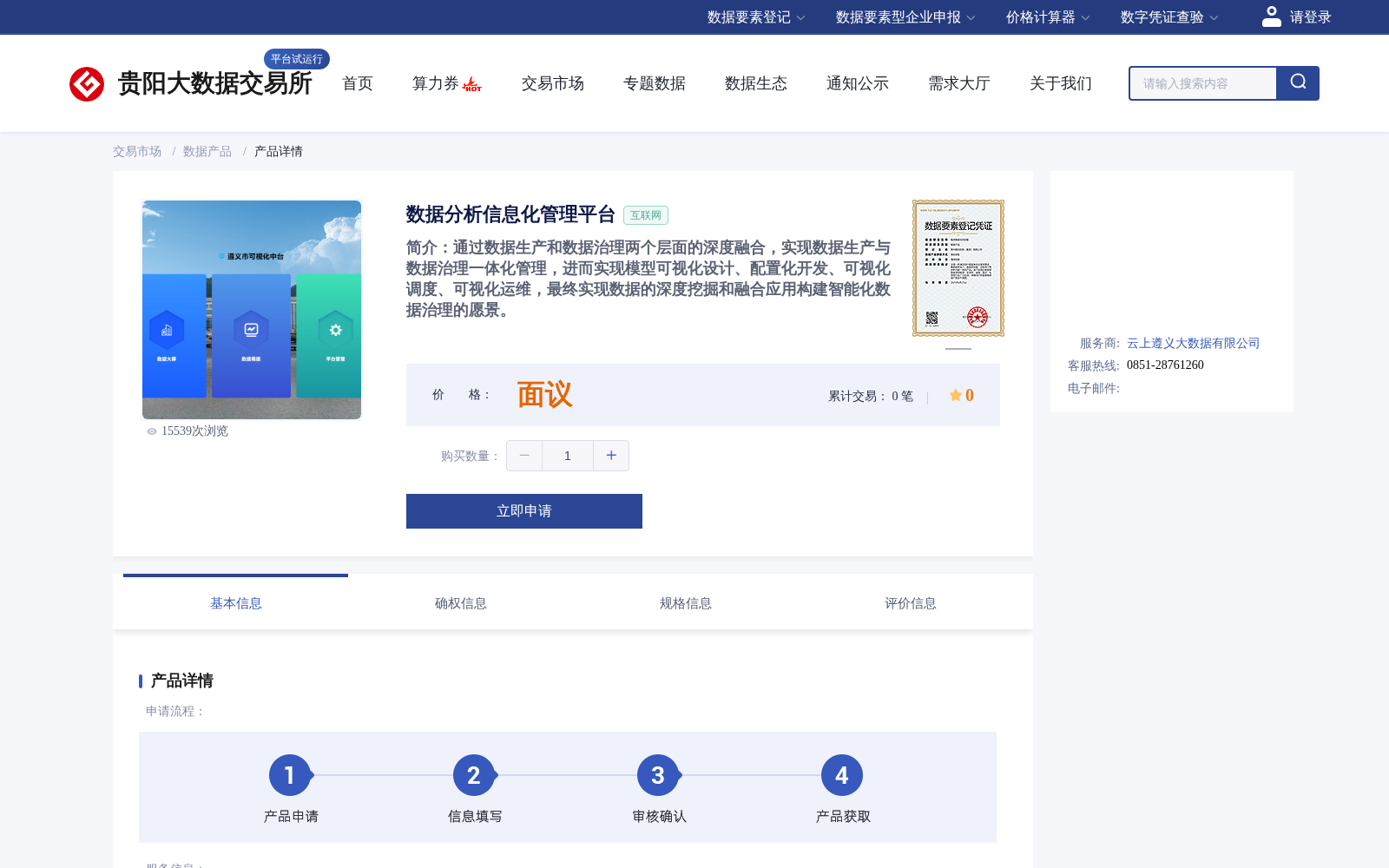The height and width of the screenshot is (868, 1389).
Task: Switch to the 规格信息 tab
Action: pyautogui.click(x=686, y=603)
